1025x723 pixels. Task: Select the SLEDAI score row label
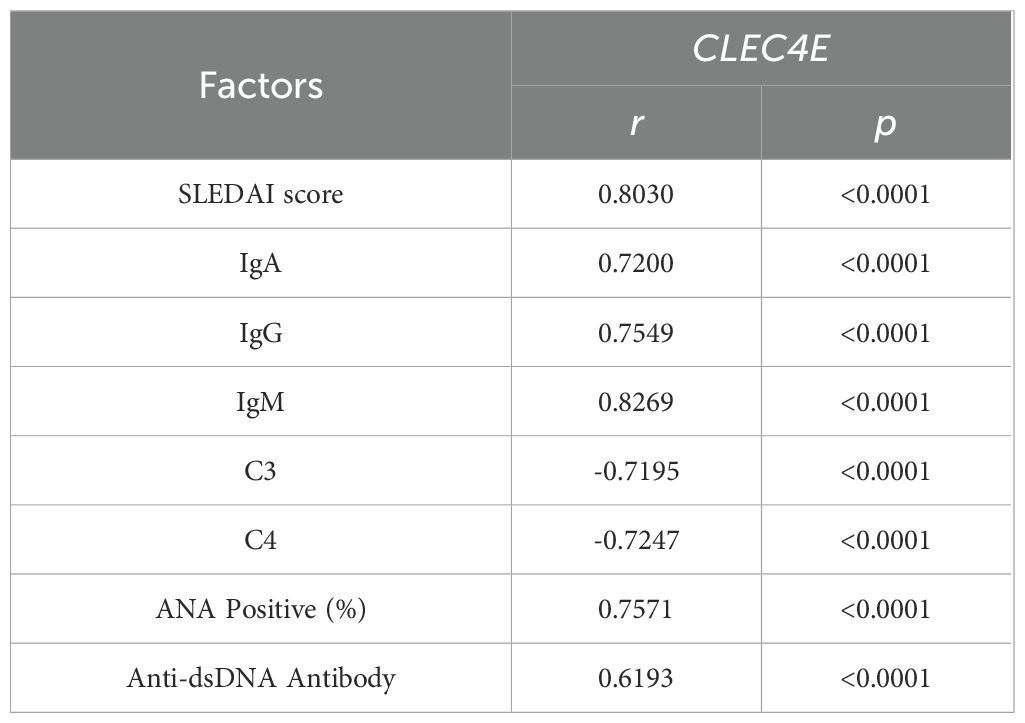tap(261, 194)
